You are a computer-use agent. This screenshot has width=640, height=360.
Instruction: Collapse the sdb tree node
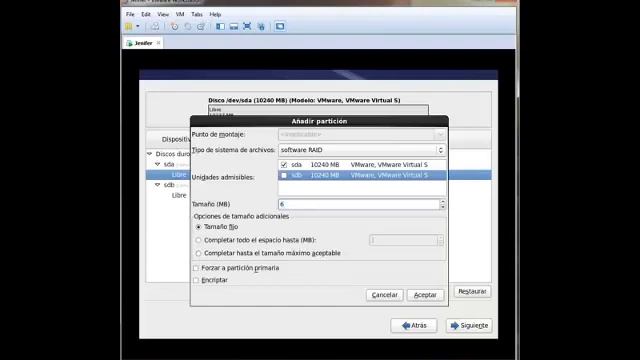click(x=158, y=185)
